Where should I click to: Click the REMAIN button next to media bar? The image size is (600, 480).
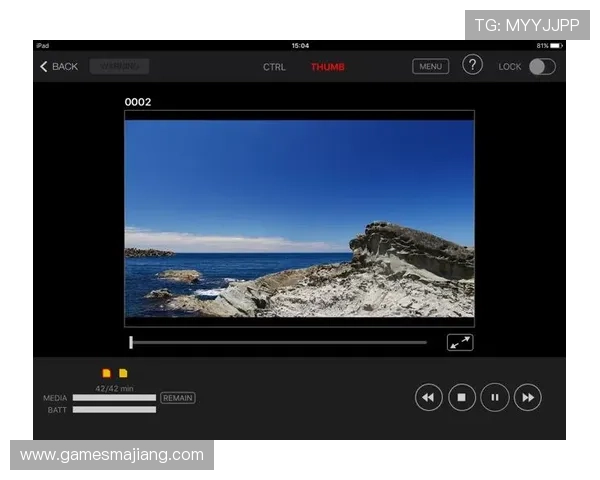pyautogui.click(x=178, y=397)
